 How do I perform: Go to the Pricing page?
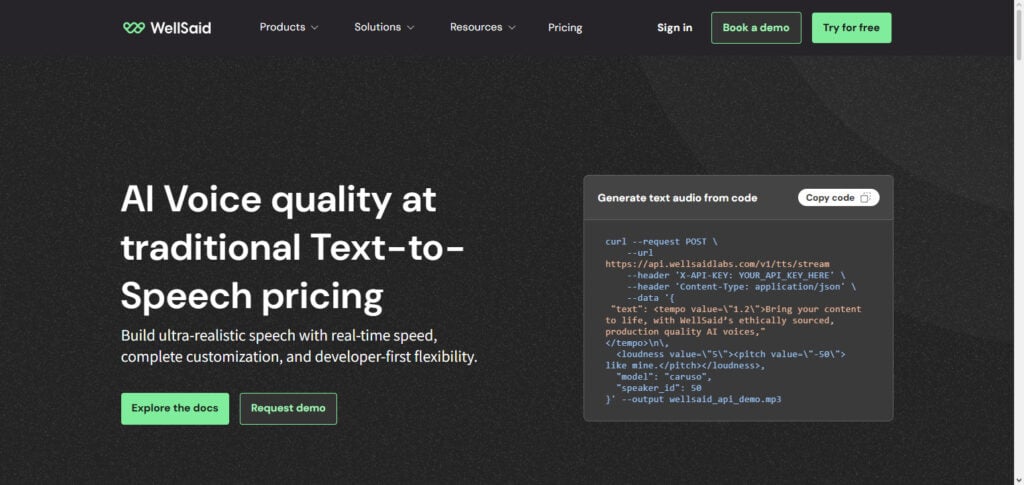565,27
